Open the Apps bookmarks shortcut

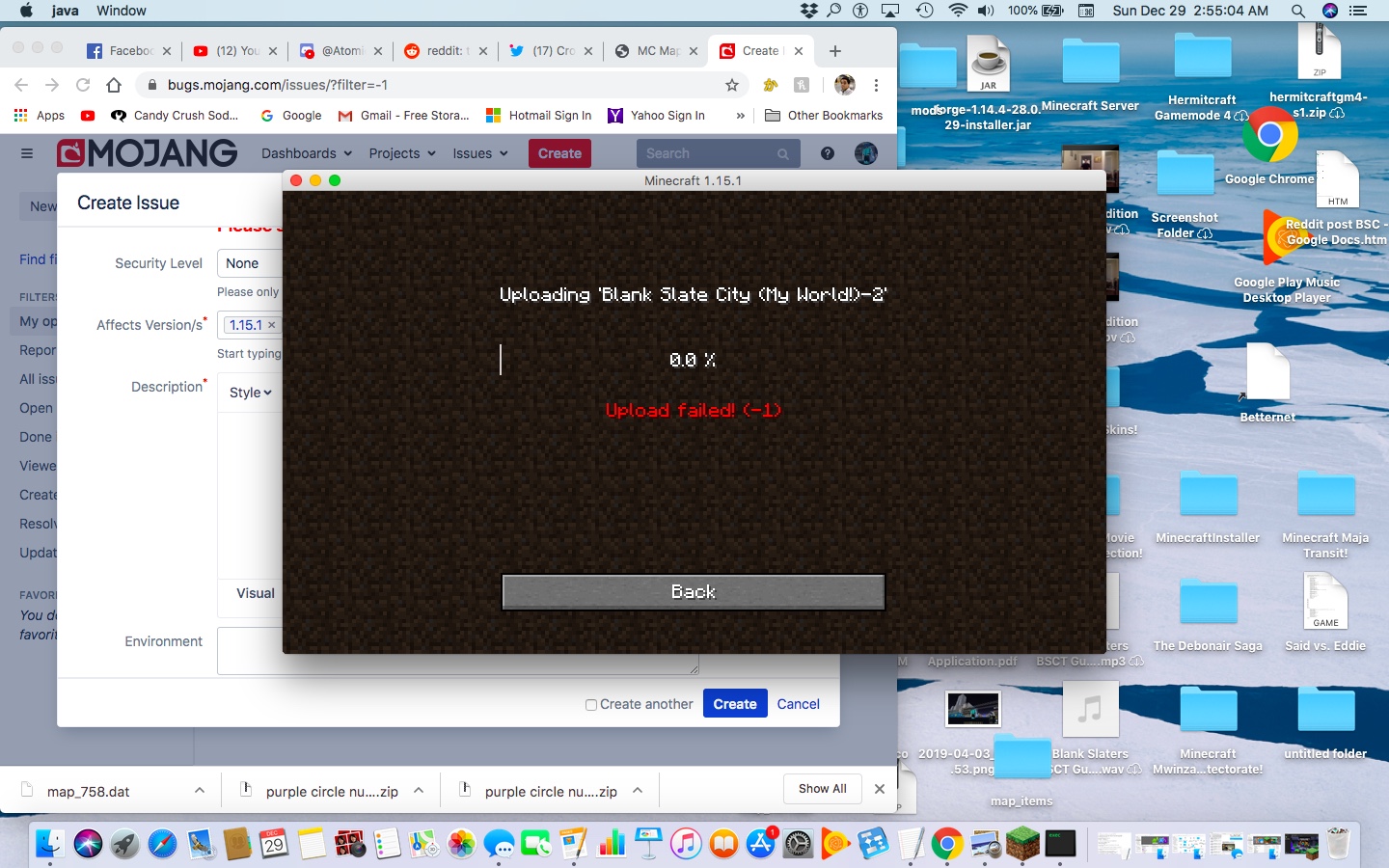pyautogui.click(x=40, y=116)
